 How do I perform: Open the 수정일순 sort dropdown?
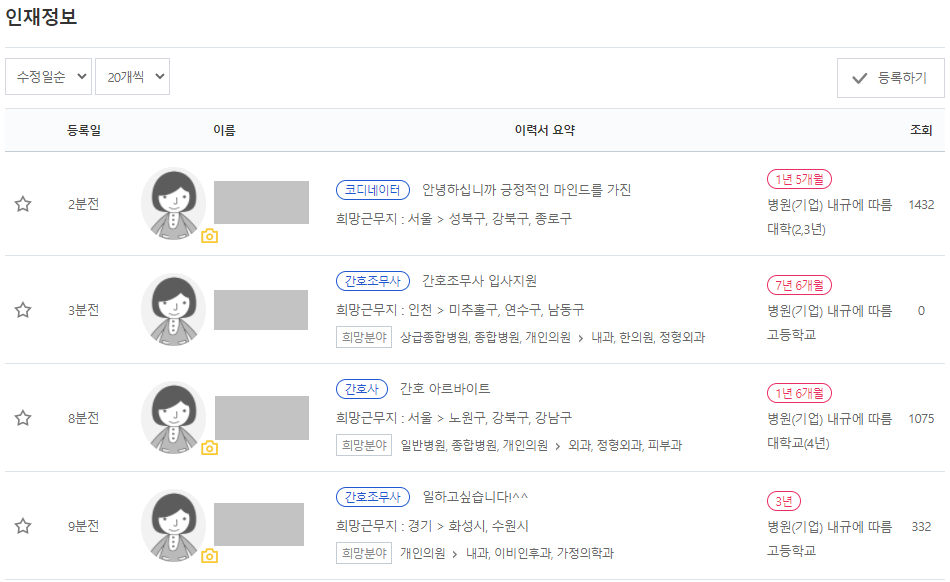(48, 76)
